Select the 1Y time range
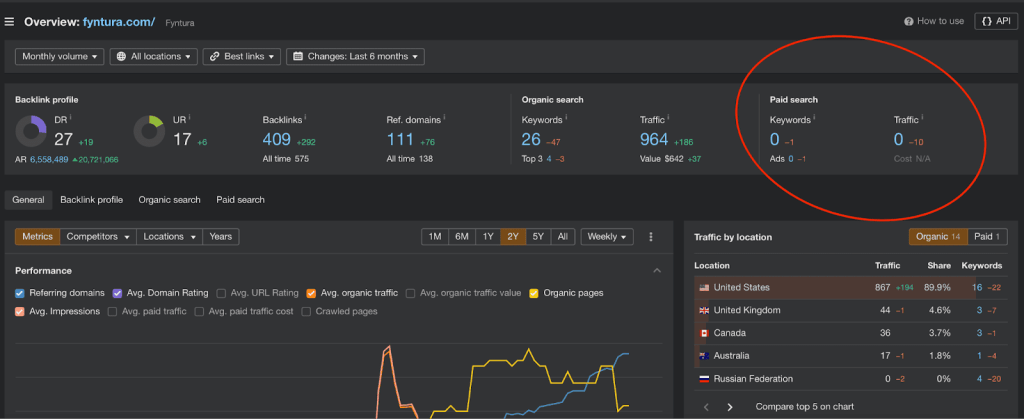1024x419 pixels. [x=487, y=237]
